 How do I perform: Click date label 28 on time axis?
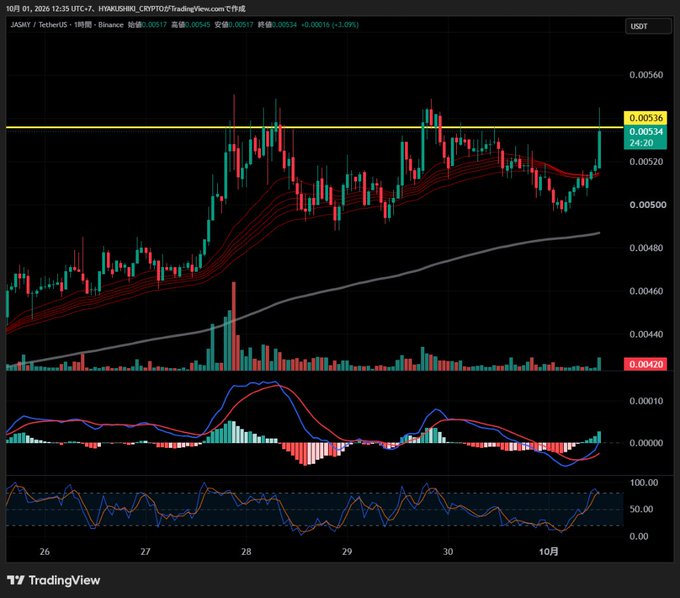click(246, 552)
